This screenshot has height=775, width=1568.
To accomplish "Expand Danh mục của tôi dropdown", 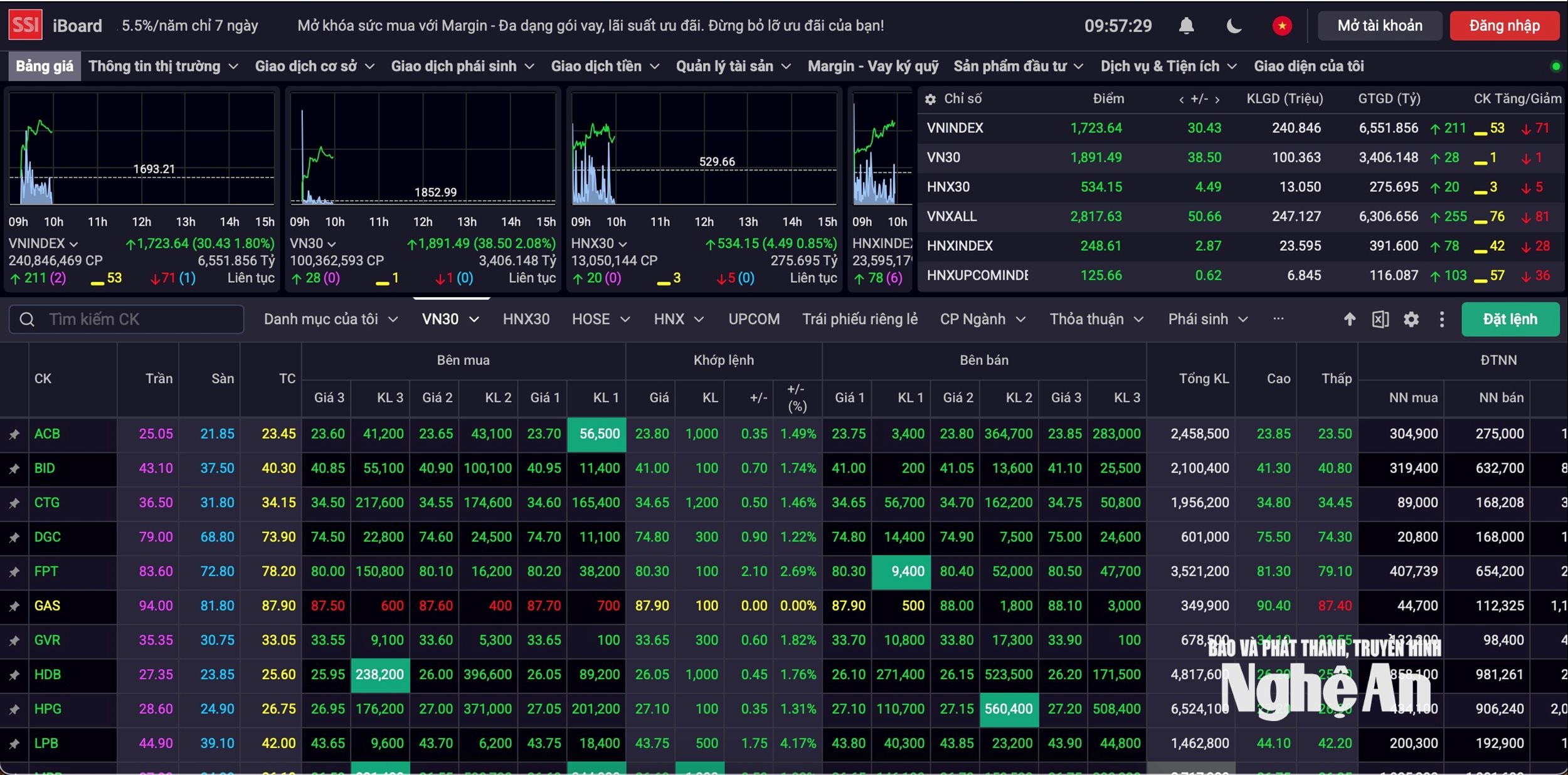I will (x=331, y=319).
